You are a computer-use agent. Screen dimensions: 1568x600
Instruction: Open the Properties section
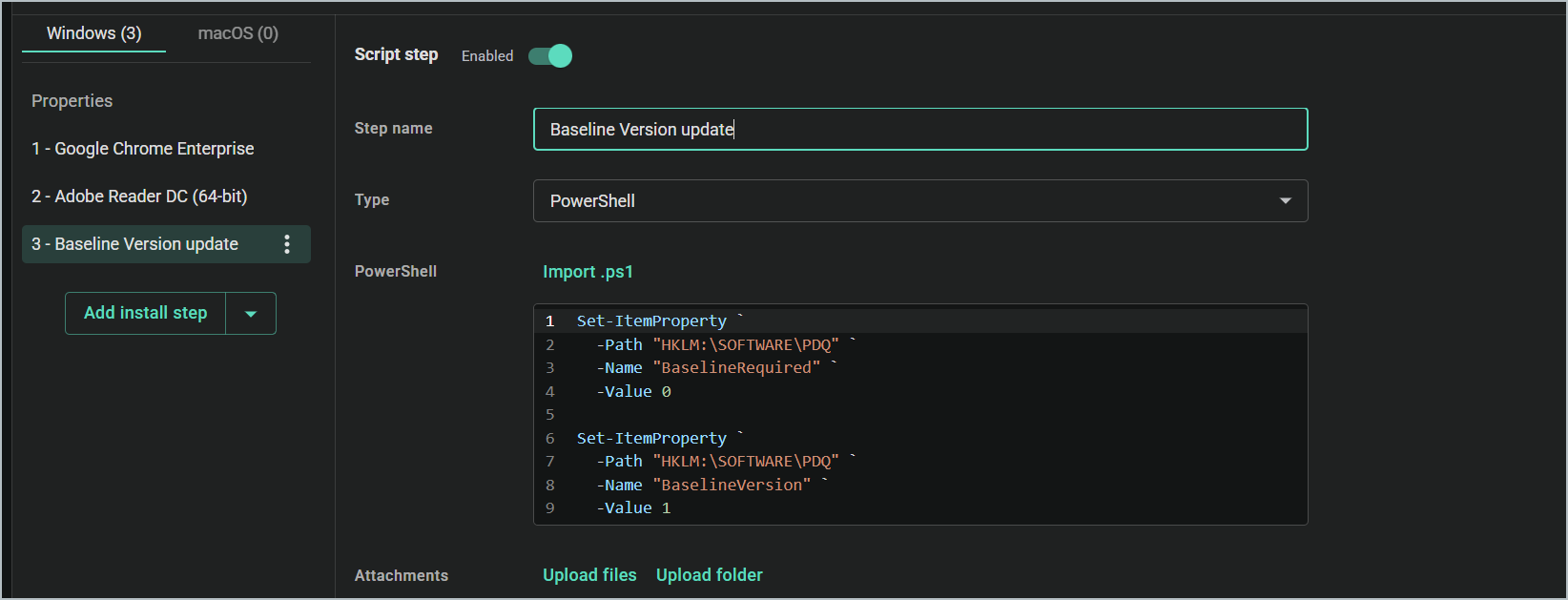point(72,101)
